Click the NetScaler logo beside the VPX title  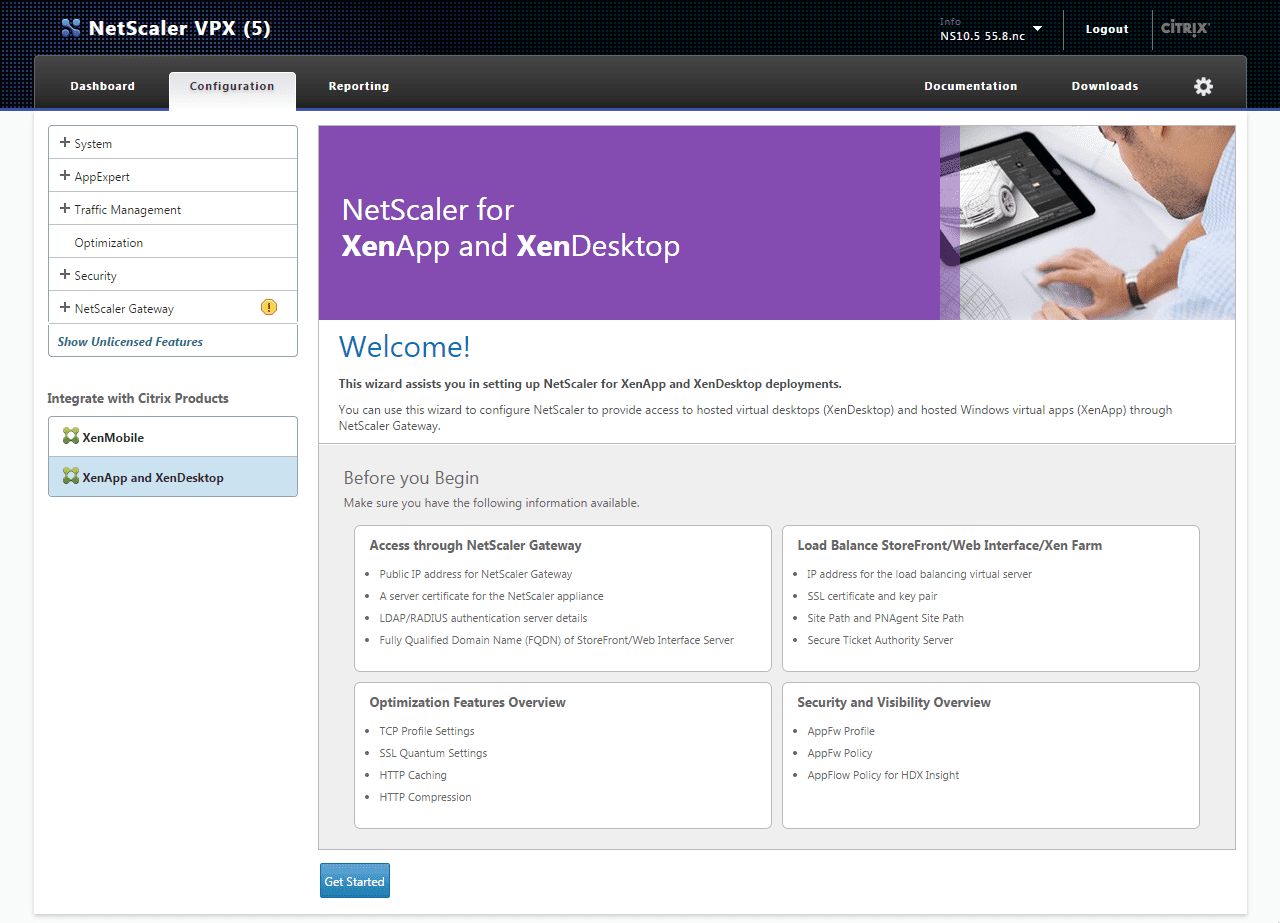[x=70, y=28]
